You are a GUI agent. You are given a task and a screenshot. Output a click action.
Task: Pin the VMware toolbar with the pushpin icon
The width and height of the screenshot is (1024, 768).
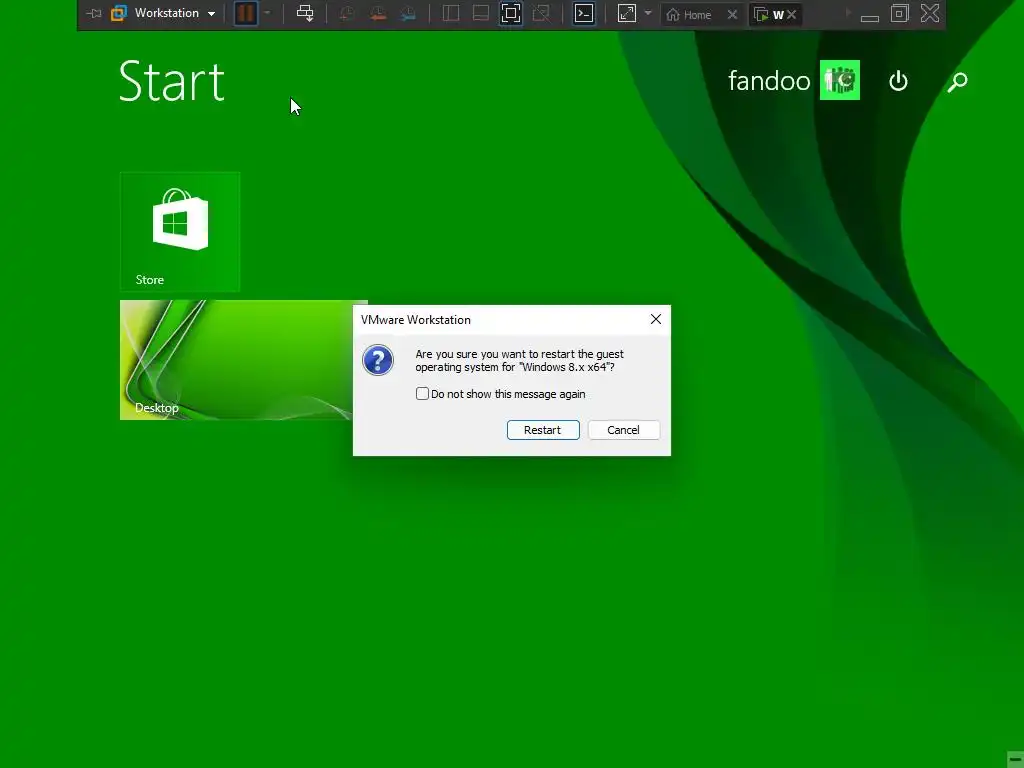94,14
